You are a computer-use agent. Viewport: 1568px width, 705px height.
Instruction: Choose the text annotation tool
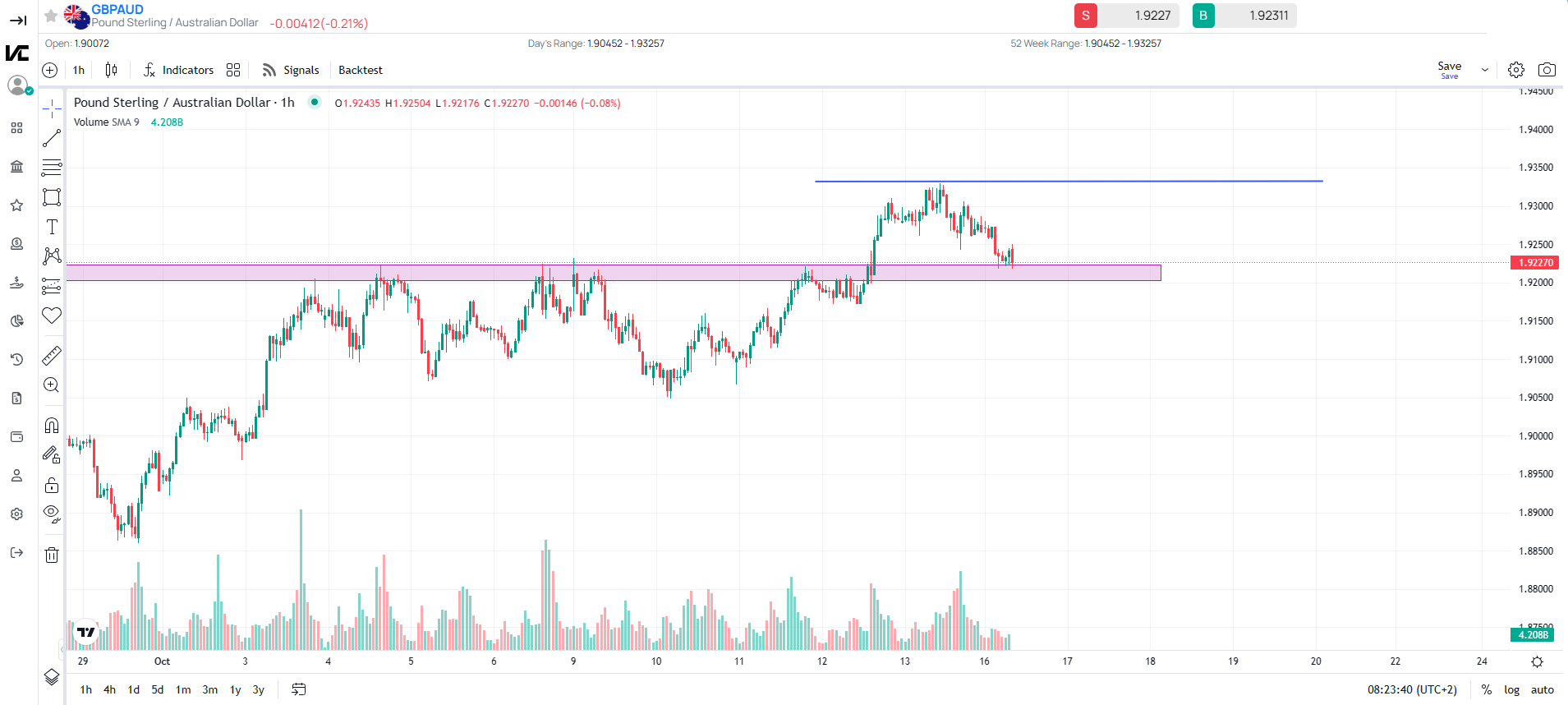click(x=52, y=227)
